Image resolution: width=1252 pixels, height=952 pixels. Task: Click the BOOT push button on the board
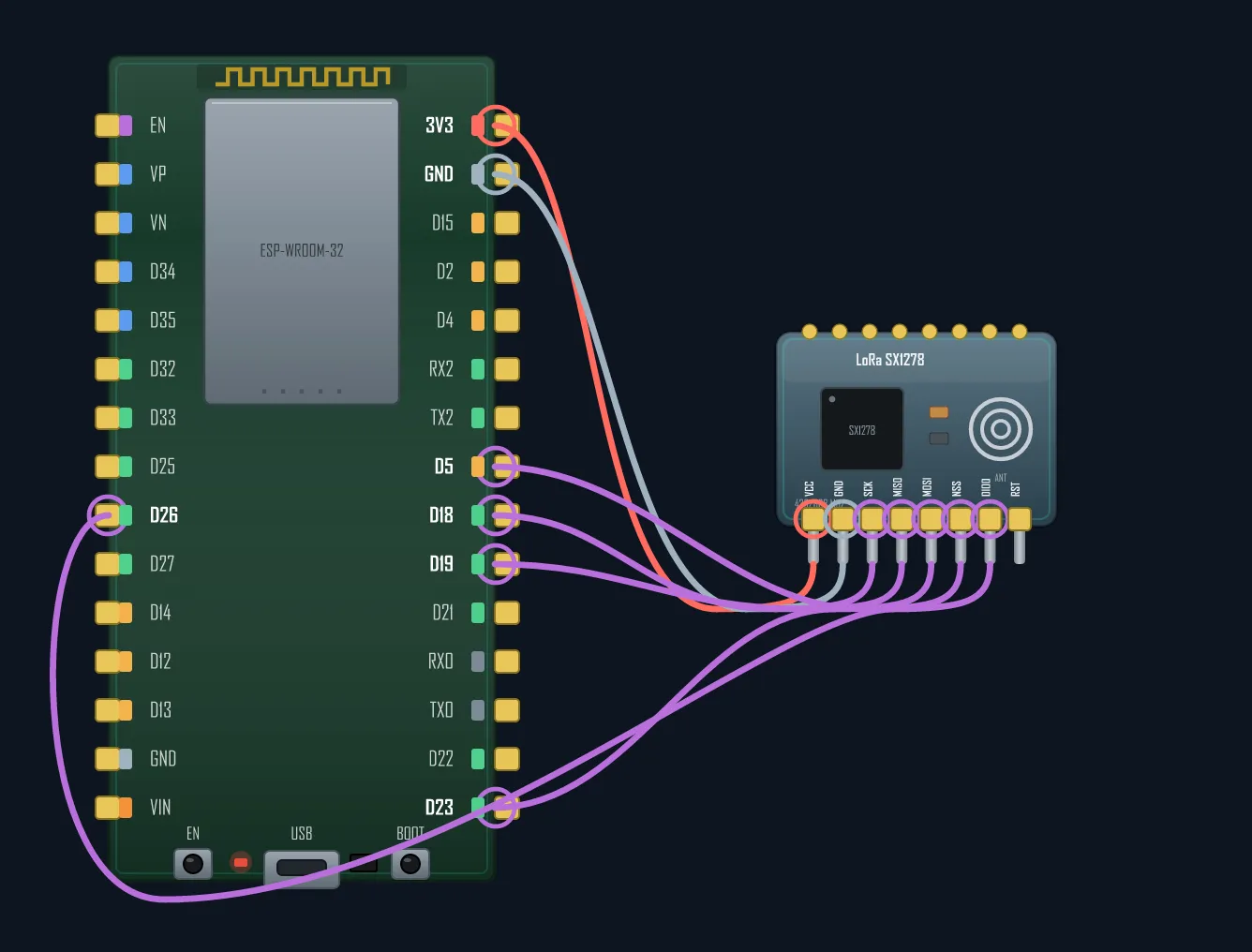(410, 864)
